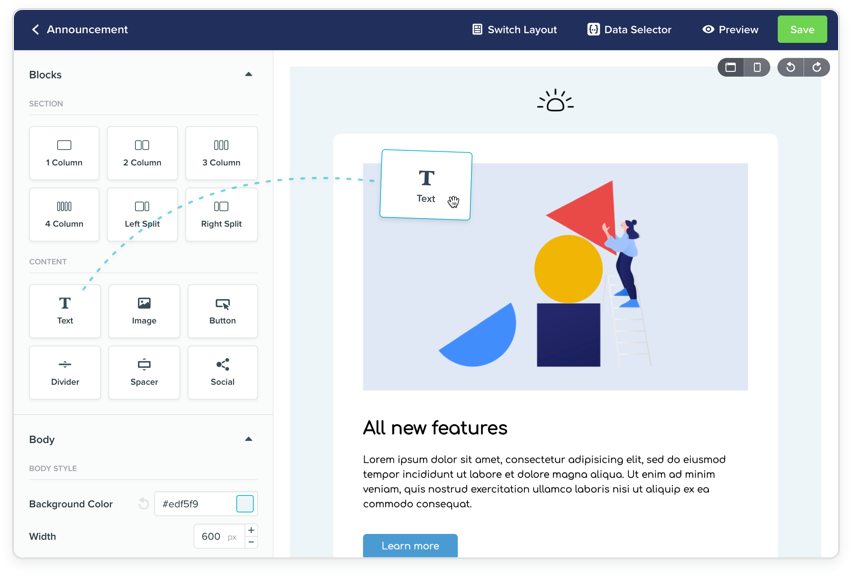
Task: Increase width with plus stepper
Action: point(251,530)
